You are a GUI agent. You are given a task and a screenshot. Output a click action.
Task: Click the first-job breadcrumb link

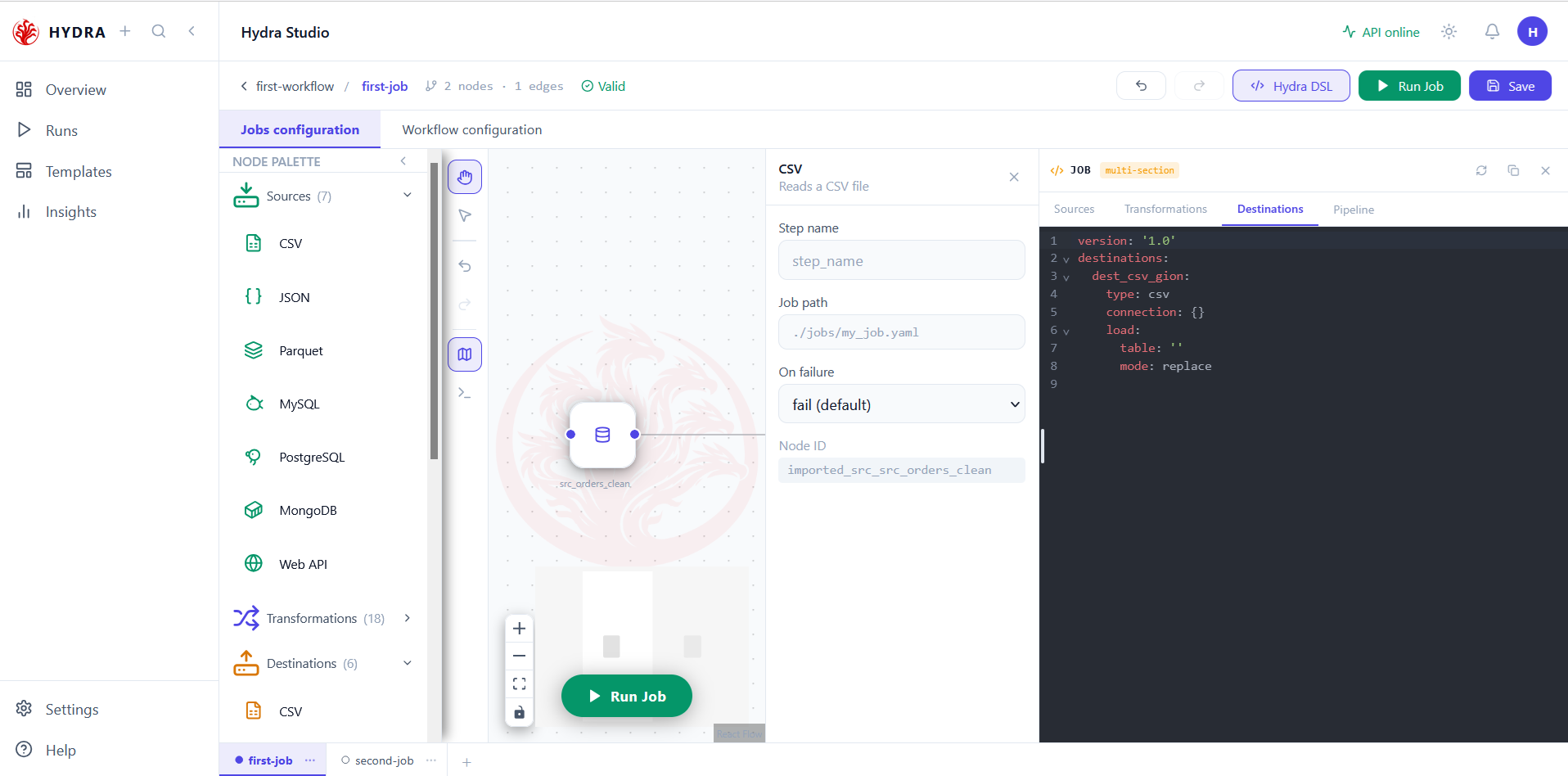coord(385,86)
